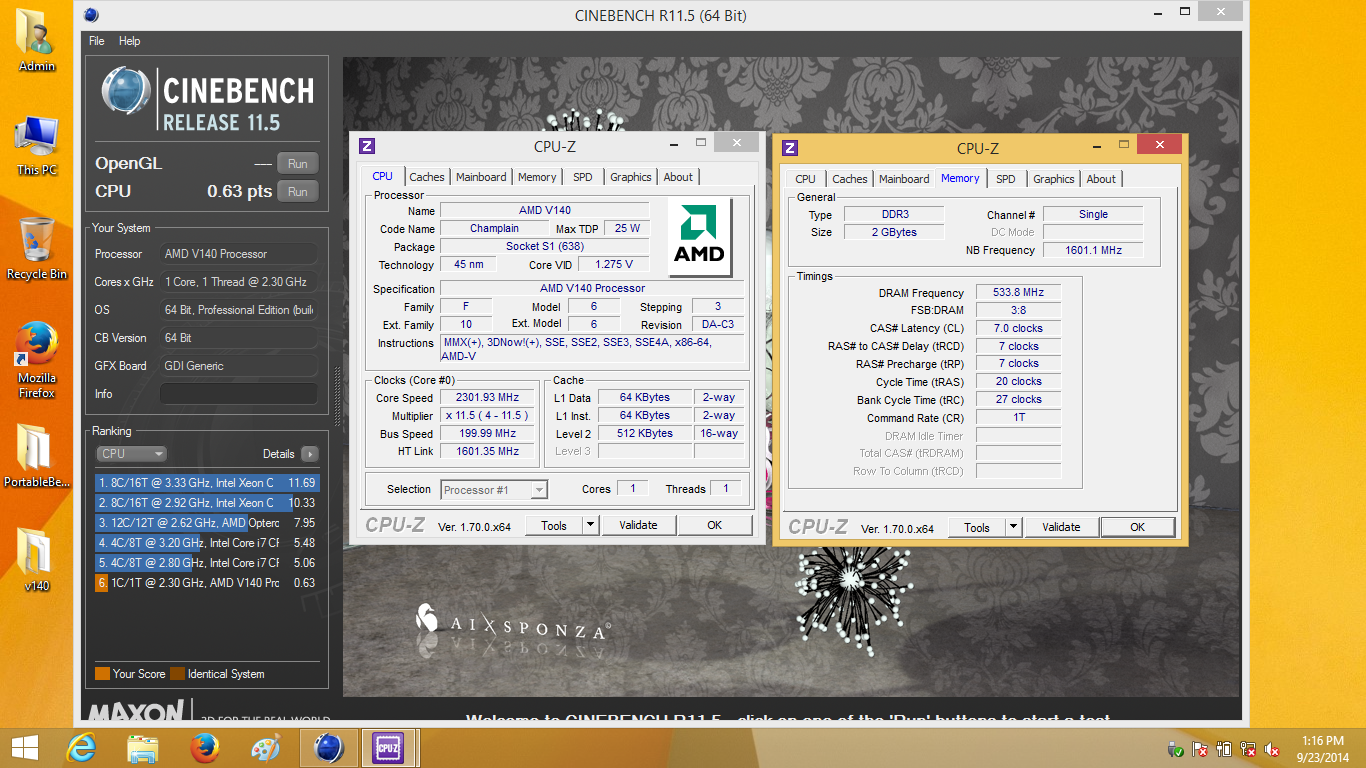Open About tab in the left CPU-Z window
Viewport: 1366px width, 768px height.
coord(678,177)
